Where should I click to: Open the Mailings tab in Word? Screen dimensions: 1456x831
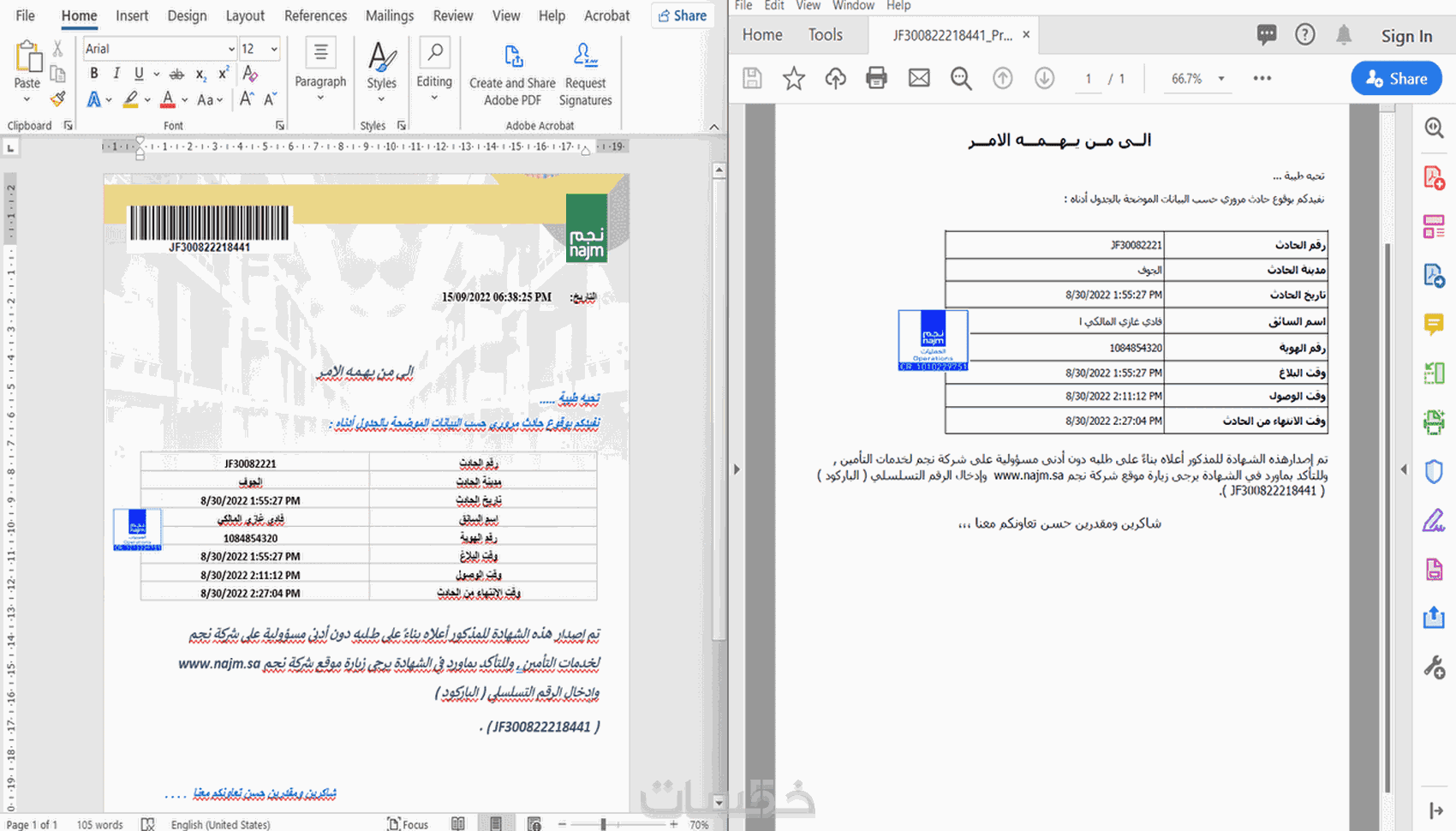point(389,16)
